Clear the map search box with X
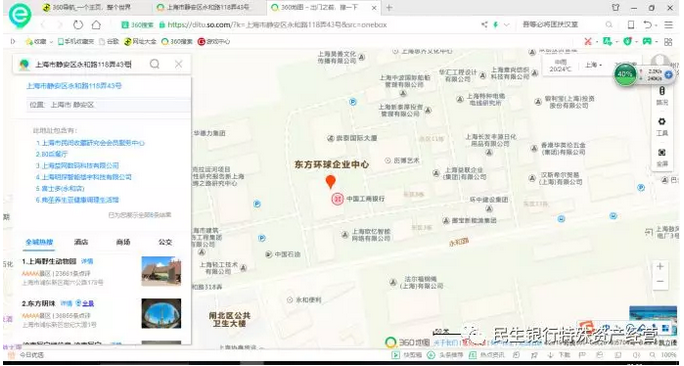Image resolution: width=684 pixels, height=366 pixels. 178,64
